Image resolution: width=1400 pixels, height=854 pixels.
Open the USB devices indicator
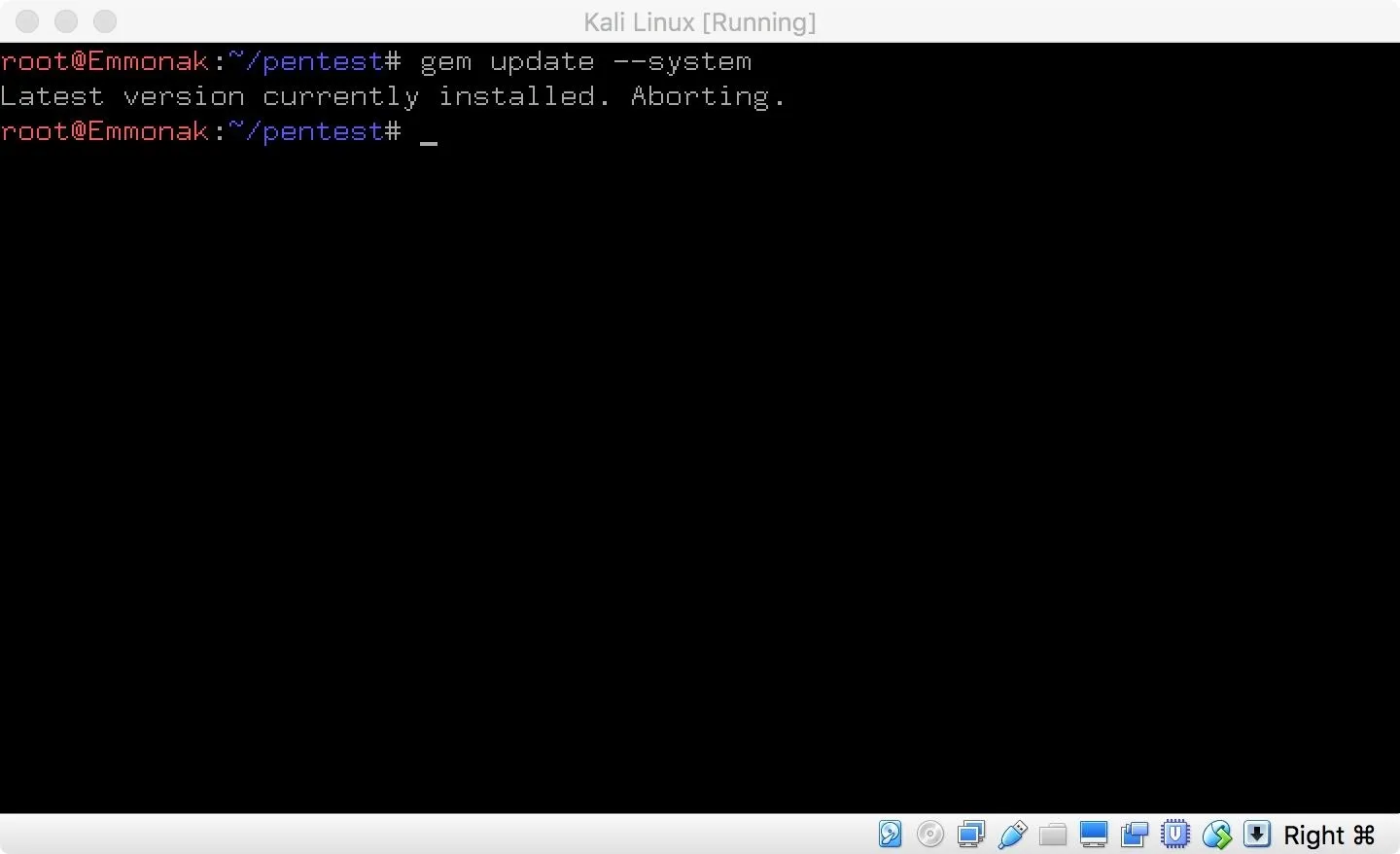pyautogui.click(x=1012, y=835)
